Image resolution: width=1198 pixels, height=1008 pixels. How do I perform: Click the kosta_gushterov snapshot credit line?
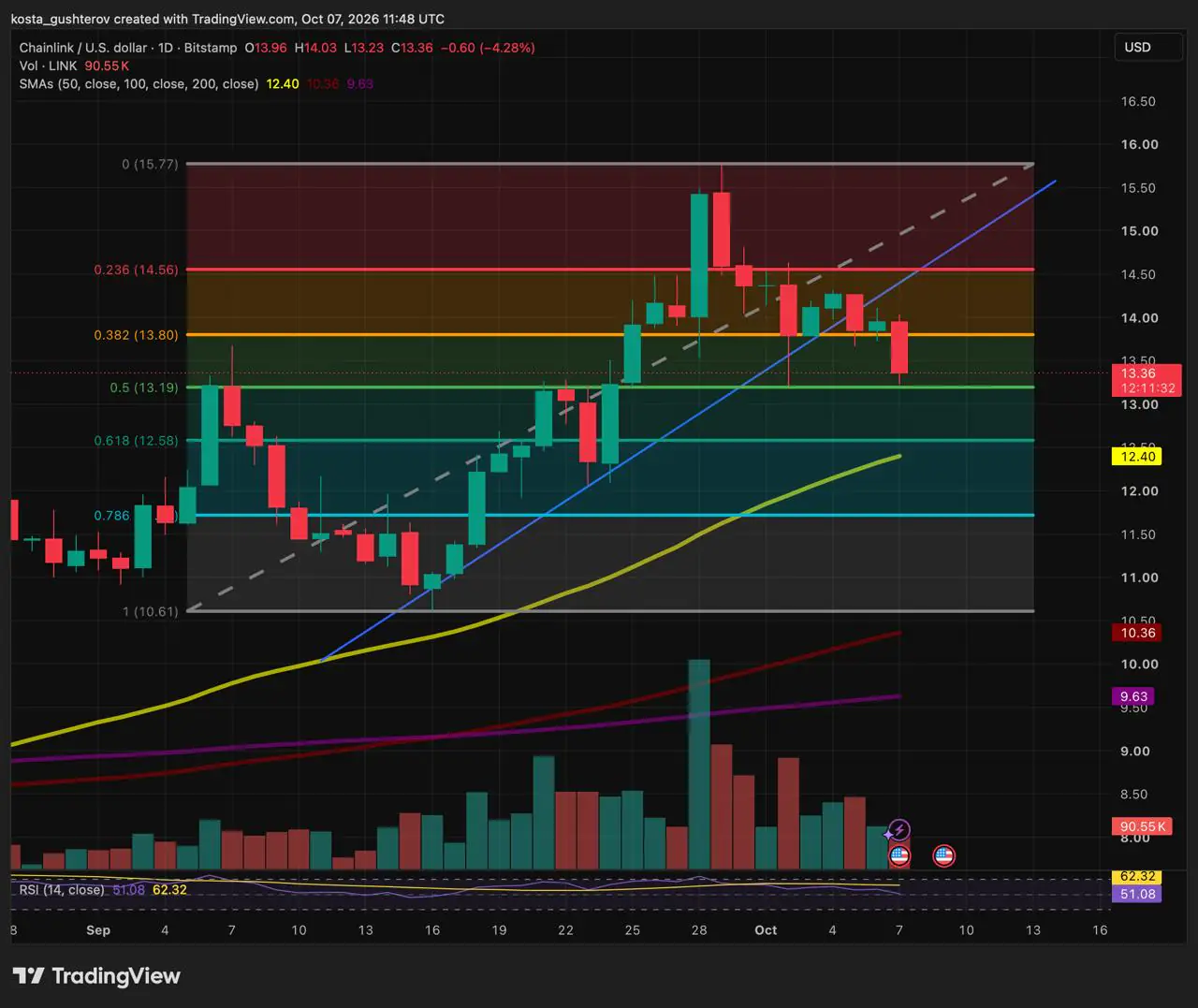pos(227,19)
